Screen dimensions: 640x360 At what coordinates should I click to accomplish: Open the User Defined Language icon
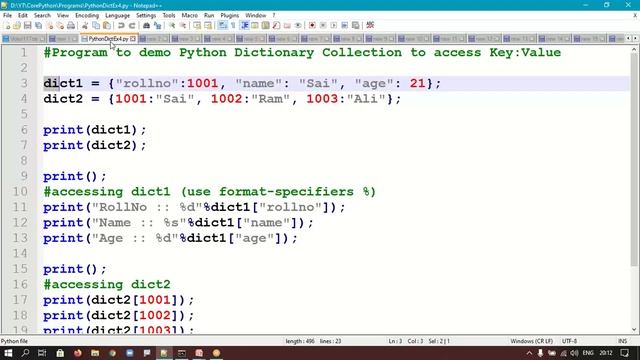click(x=255, y=25)
